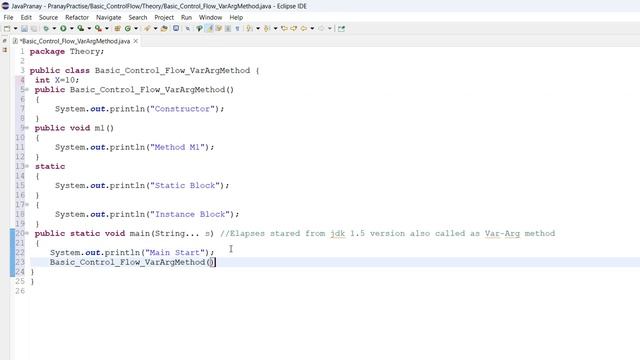This screenshot has width=640, height=360.
Task: Click the class name in line 3 declaration
Action: pyautogui.click(x=172, y=71)
